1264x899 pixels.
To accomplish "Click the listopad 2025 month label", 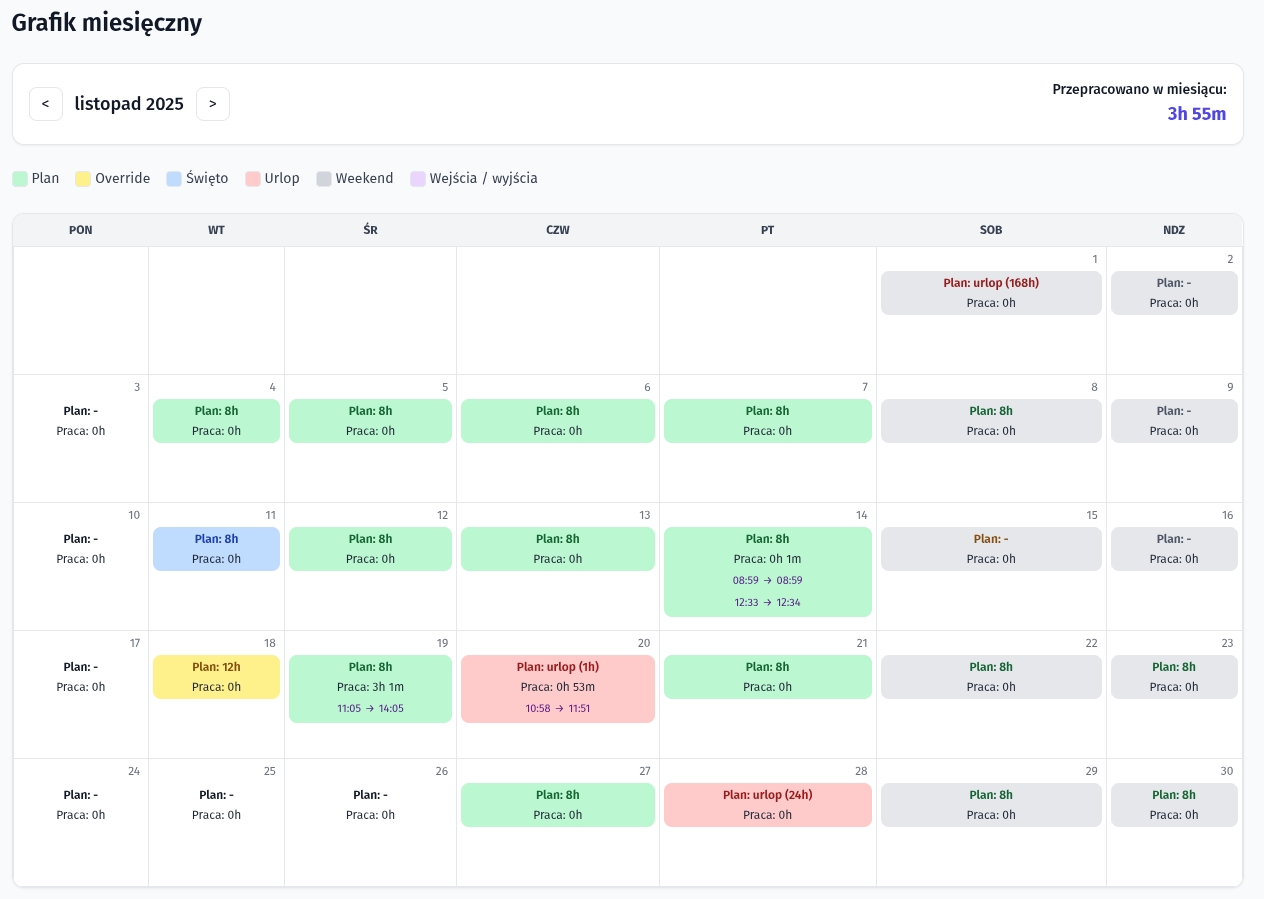I will pyautogui.click(x=129, y=104).
